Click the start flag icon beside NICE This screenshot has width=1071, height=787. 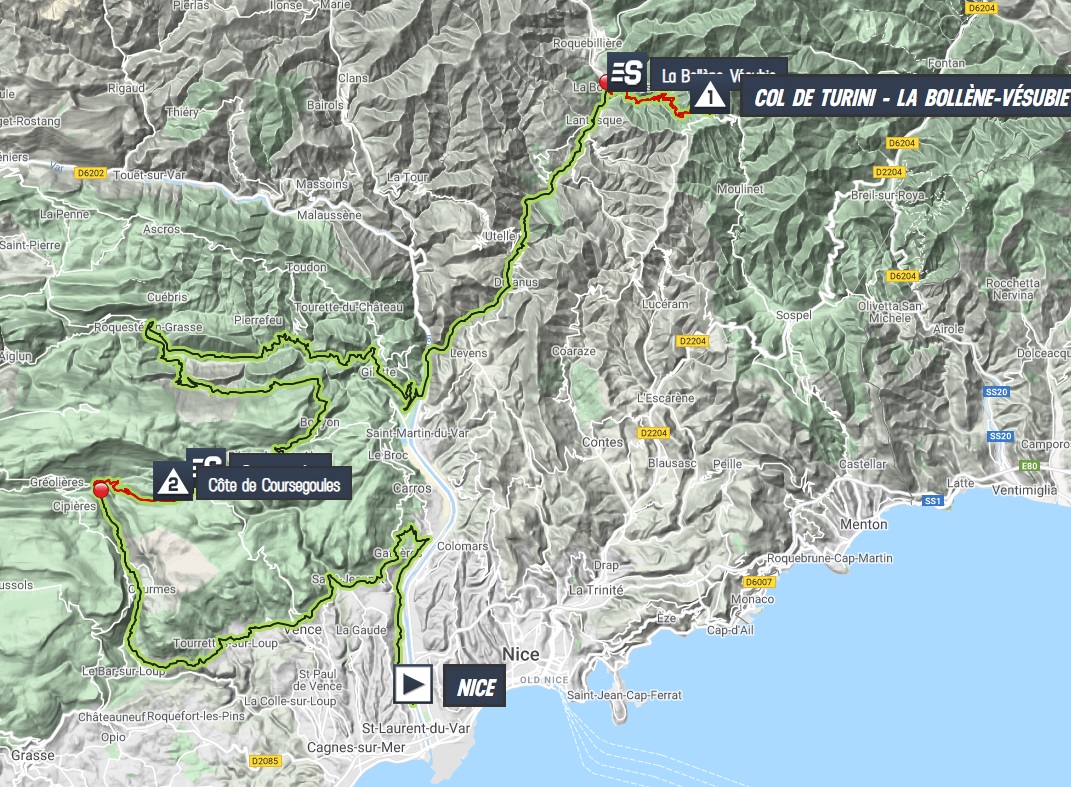coord(413,685)
